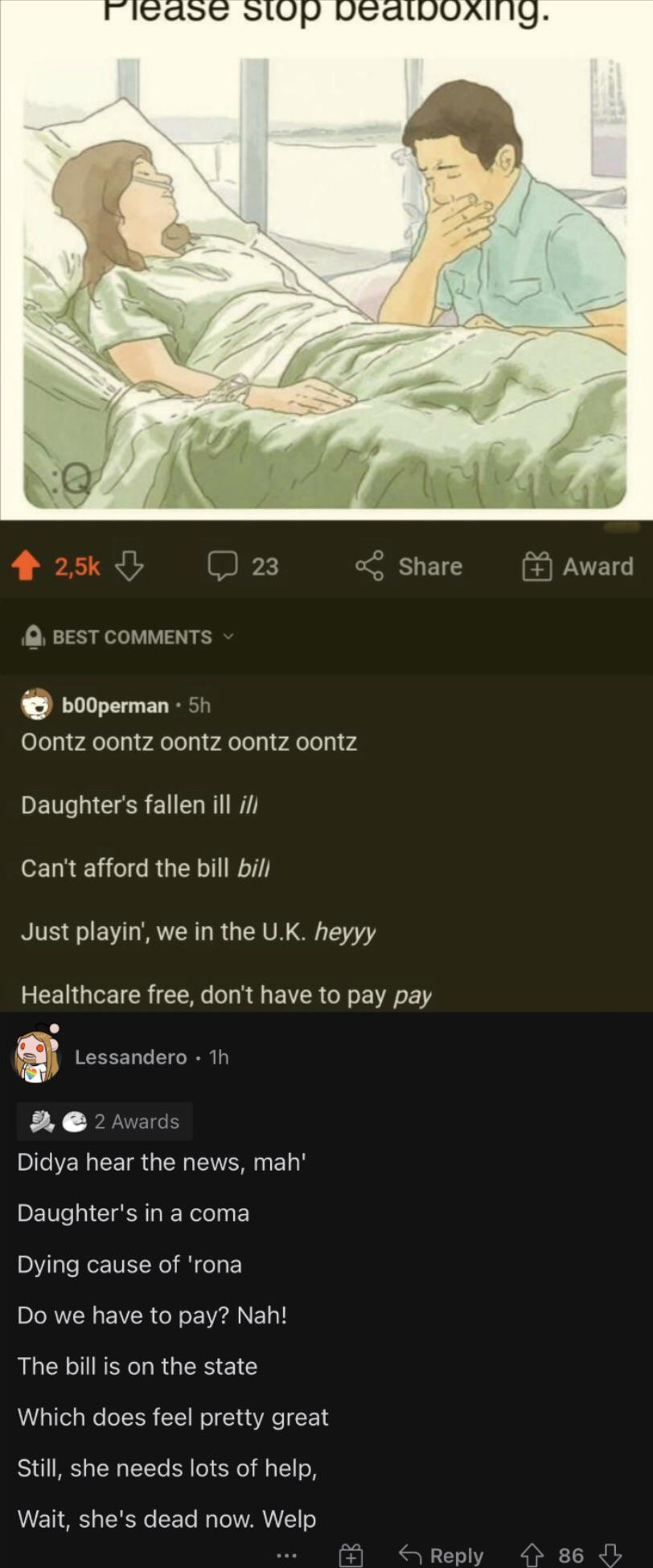The height and width of the screenshot is (1568, 653).
Task: Award Lessandero's comment with gift icon
Action: [351, 1555]
